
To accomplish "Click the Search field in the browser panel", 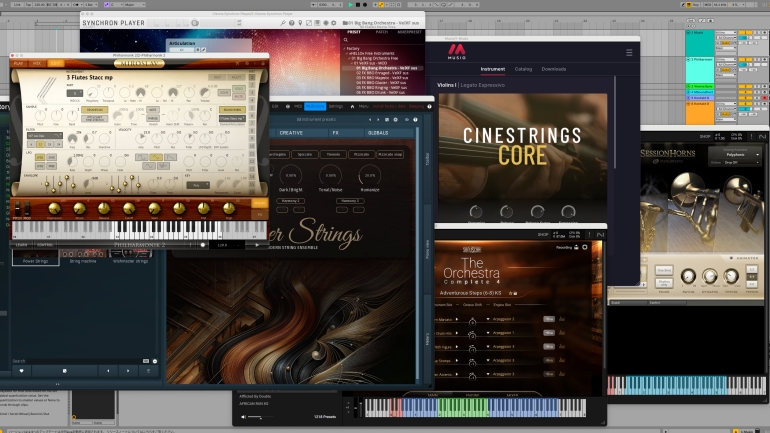I will point(76,361).
